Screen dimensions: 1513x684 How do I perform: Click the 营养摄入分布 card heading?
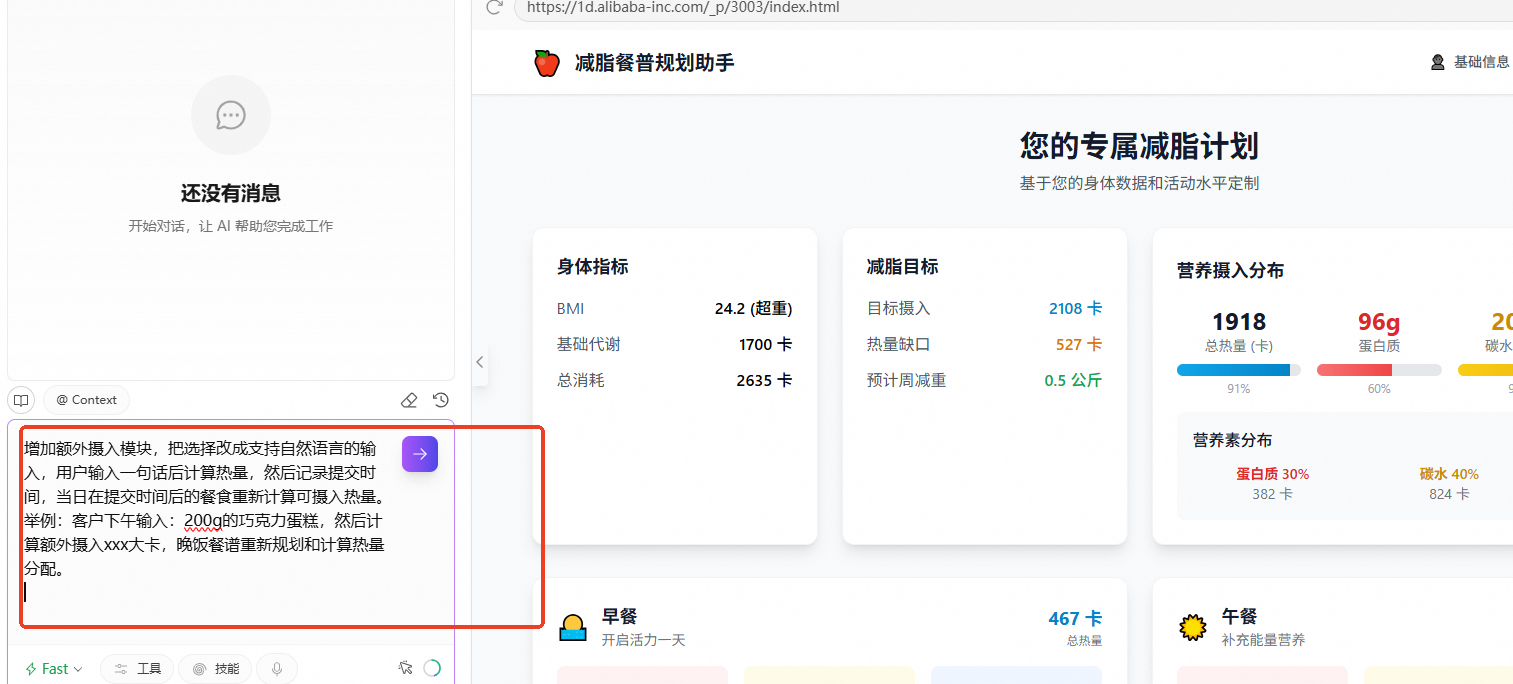click(1230, 271)
